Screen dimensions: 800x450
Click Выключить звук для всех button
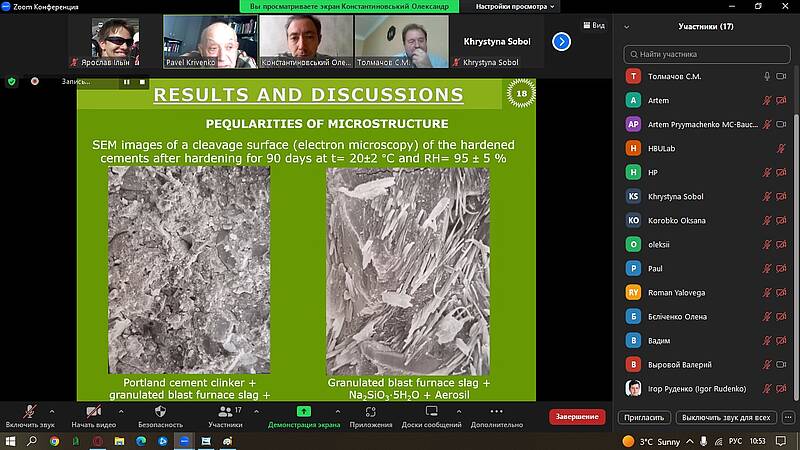coord(725,417)
